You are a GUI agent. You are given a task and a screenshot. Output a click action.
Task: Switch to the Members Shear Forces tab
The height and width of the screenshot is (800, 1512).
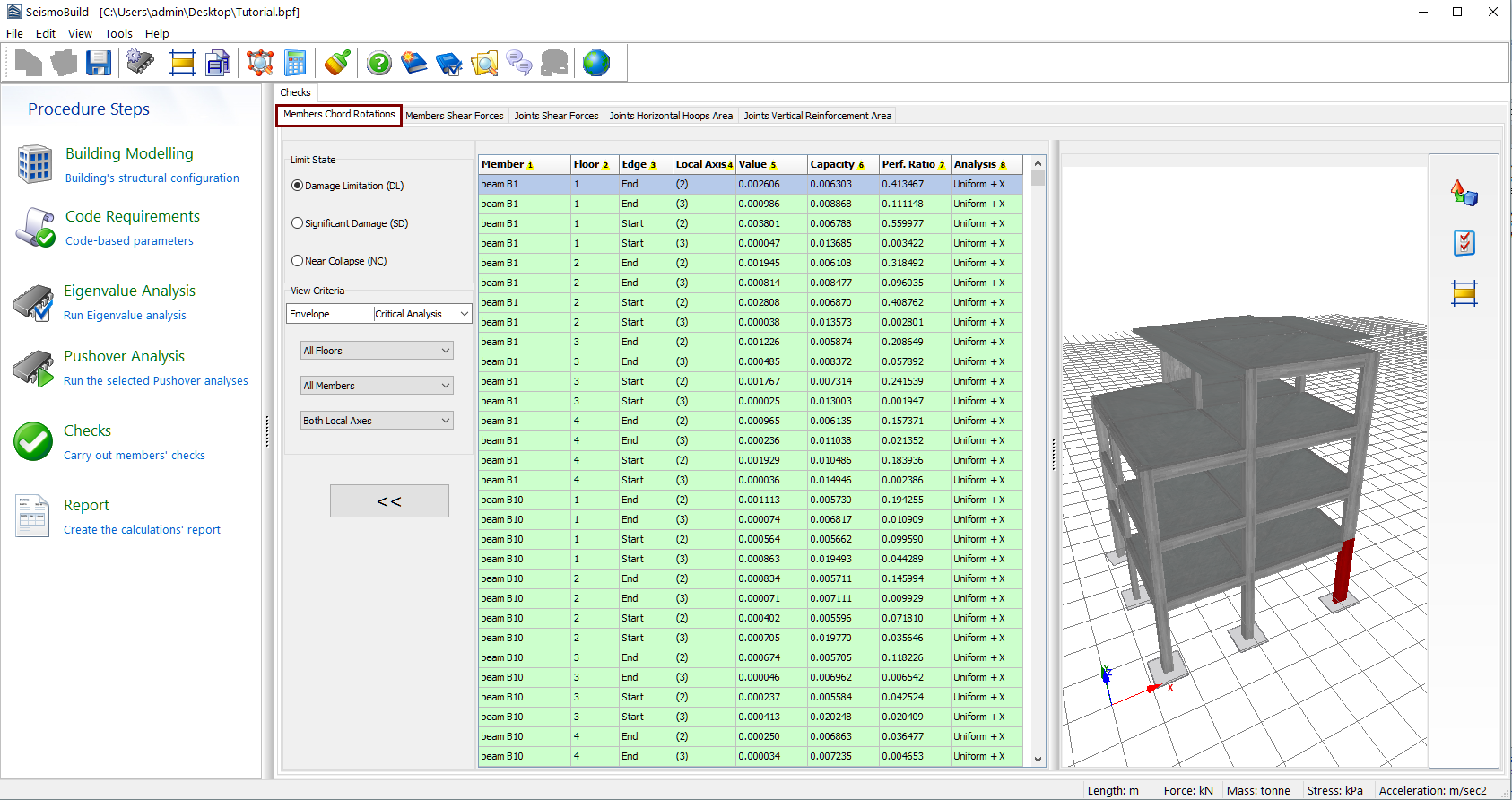click(454, 116)
